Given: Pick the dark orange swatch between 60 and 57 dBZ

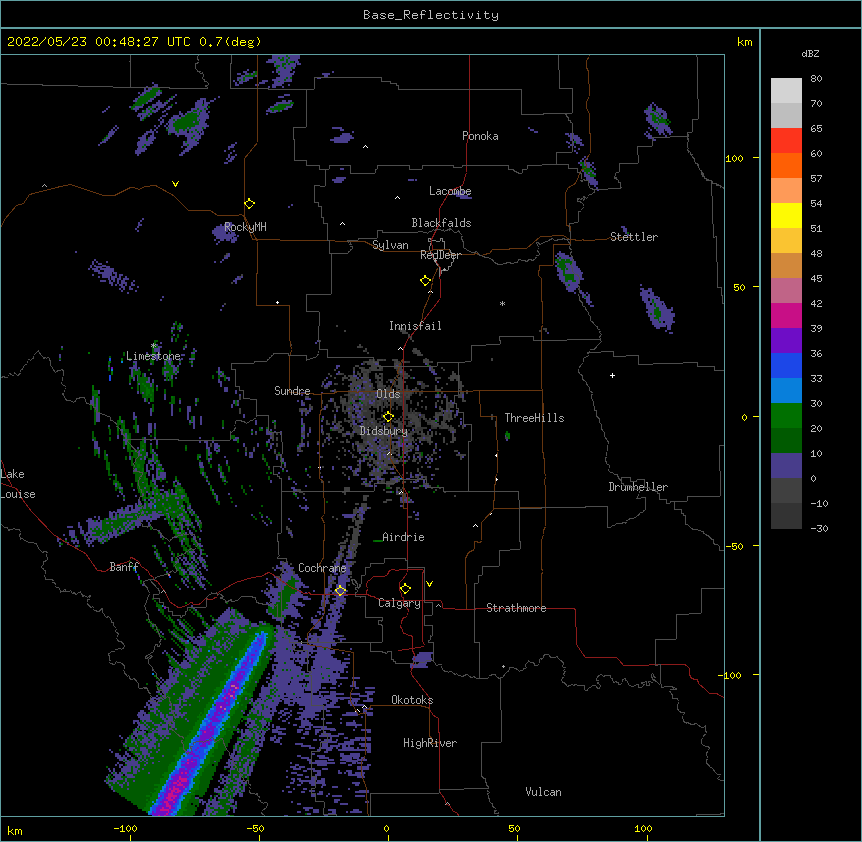Looking at the screenshot, I should (786, 166).
